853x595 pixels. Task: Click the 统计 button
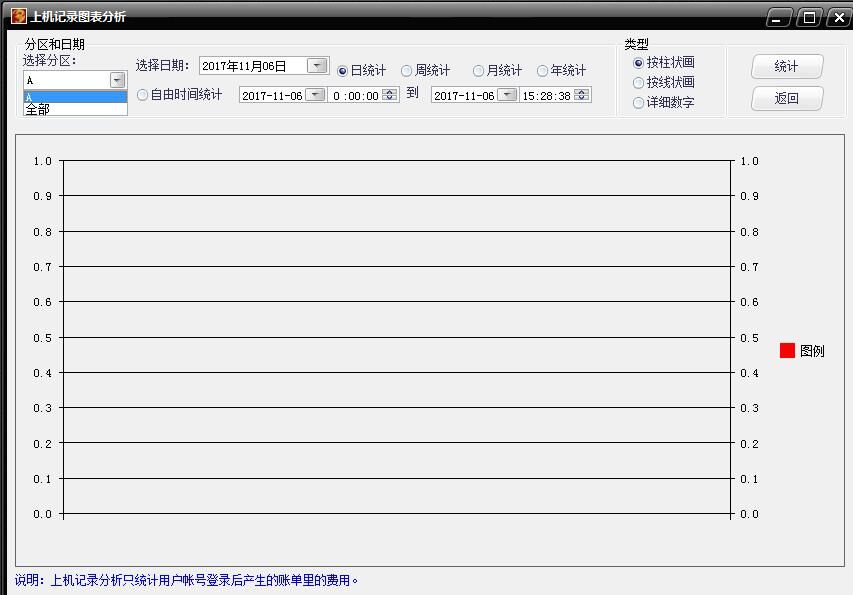pos(787,67)
